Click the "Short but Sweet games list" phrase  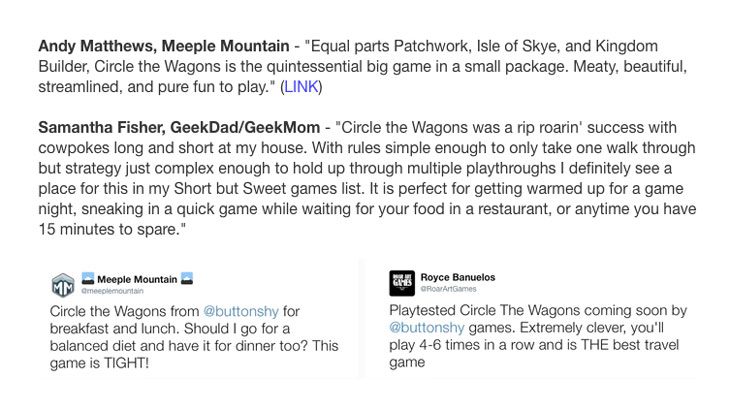pos(268,188)
